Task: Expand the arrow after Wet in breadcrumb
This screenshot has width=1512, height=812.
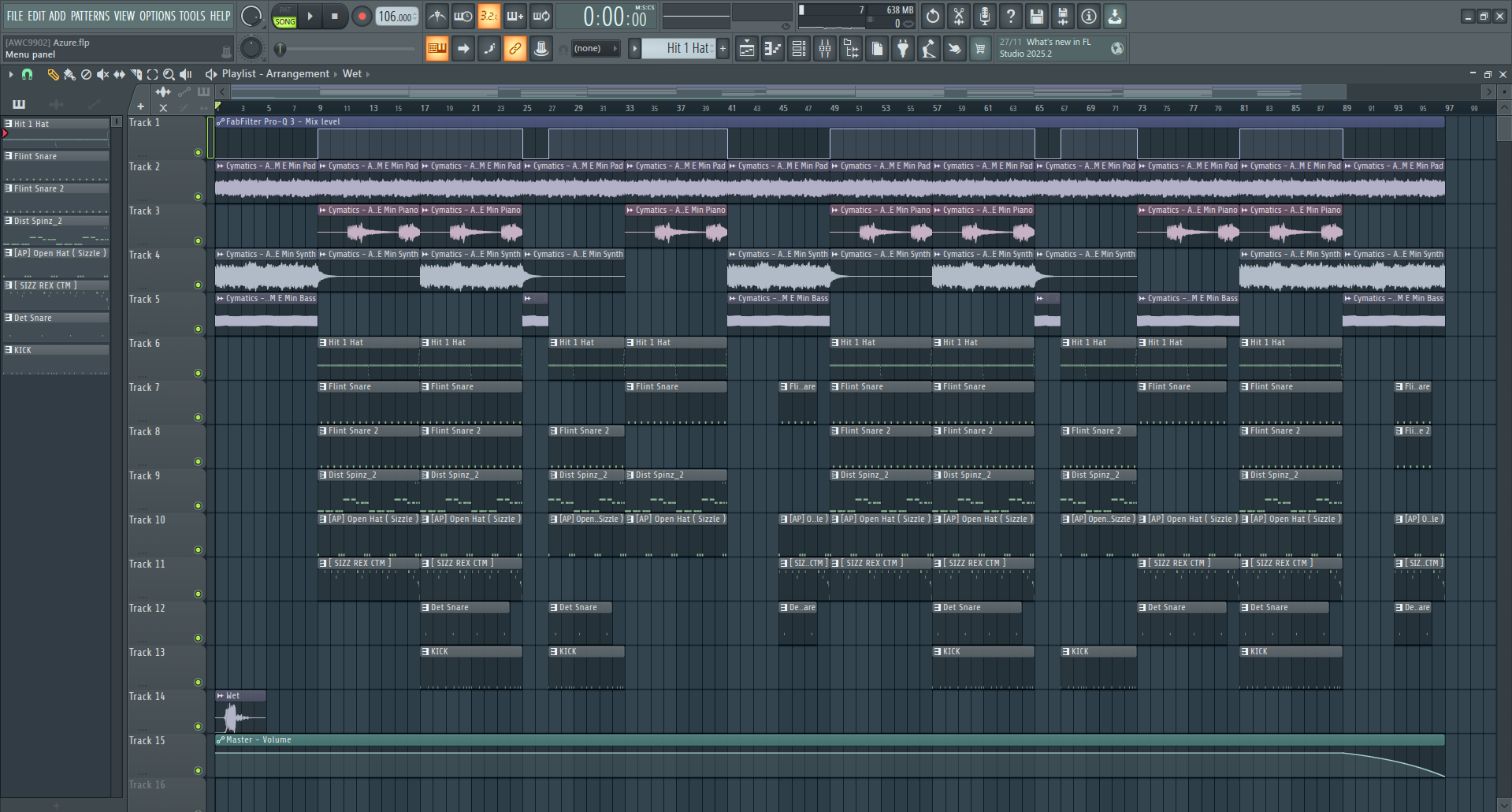Action: (368, 74)
